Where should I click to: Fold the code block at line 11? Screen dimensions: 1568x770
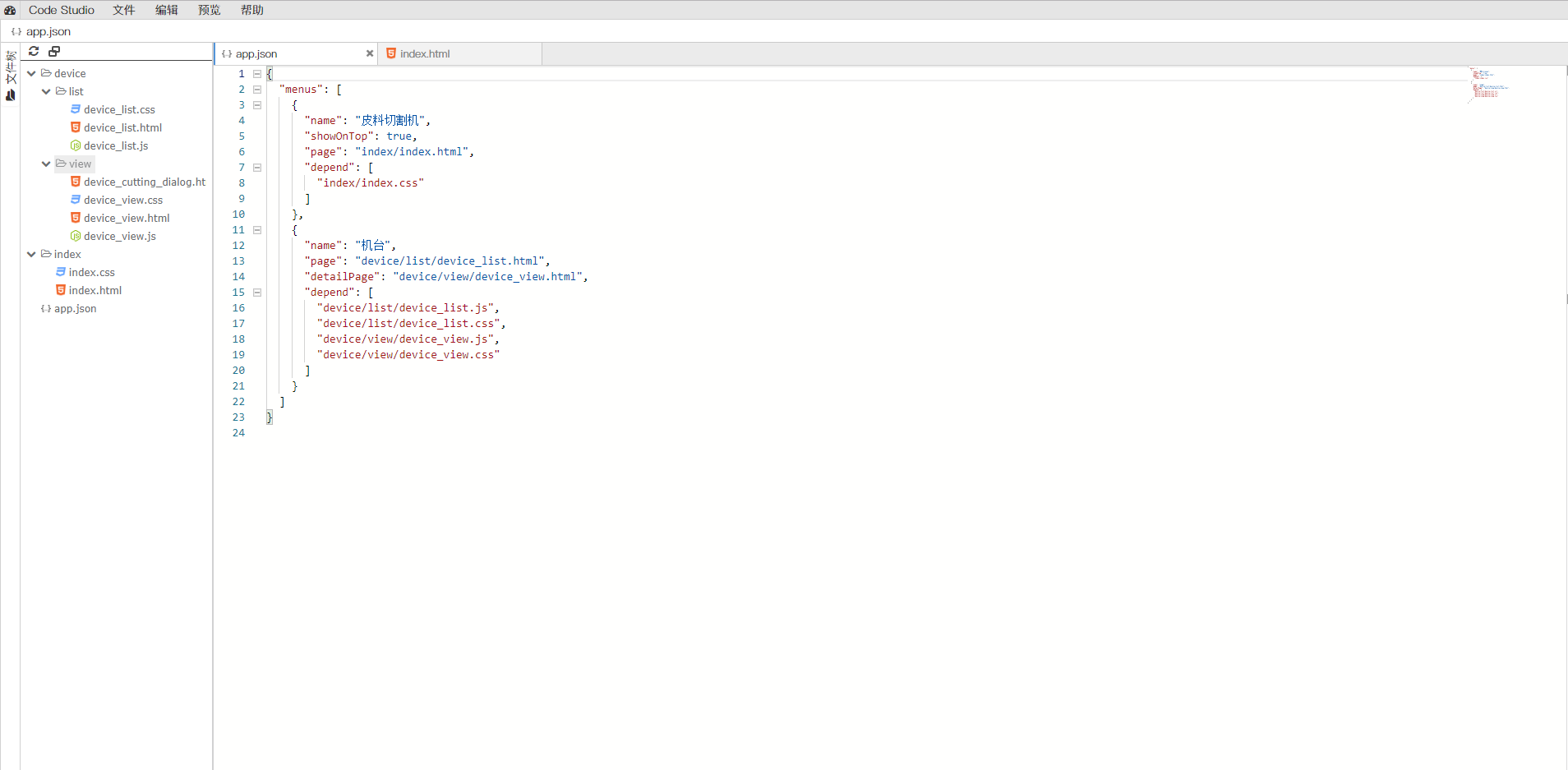257,230
